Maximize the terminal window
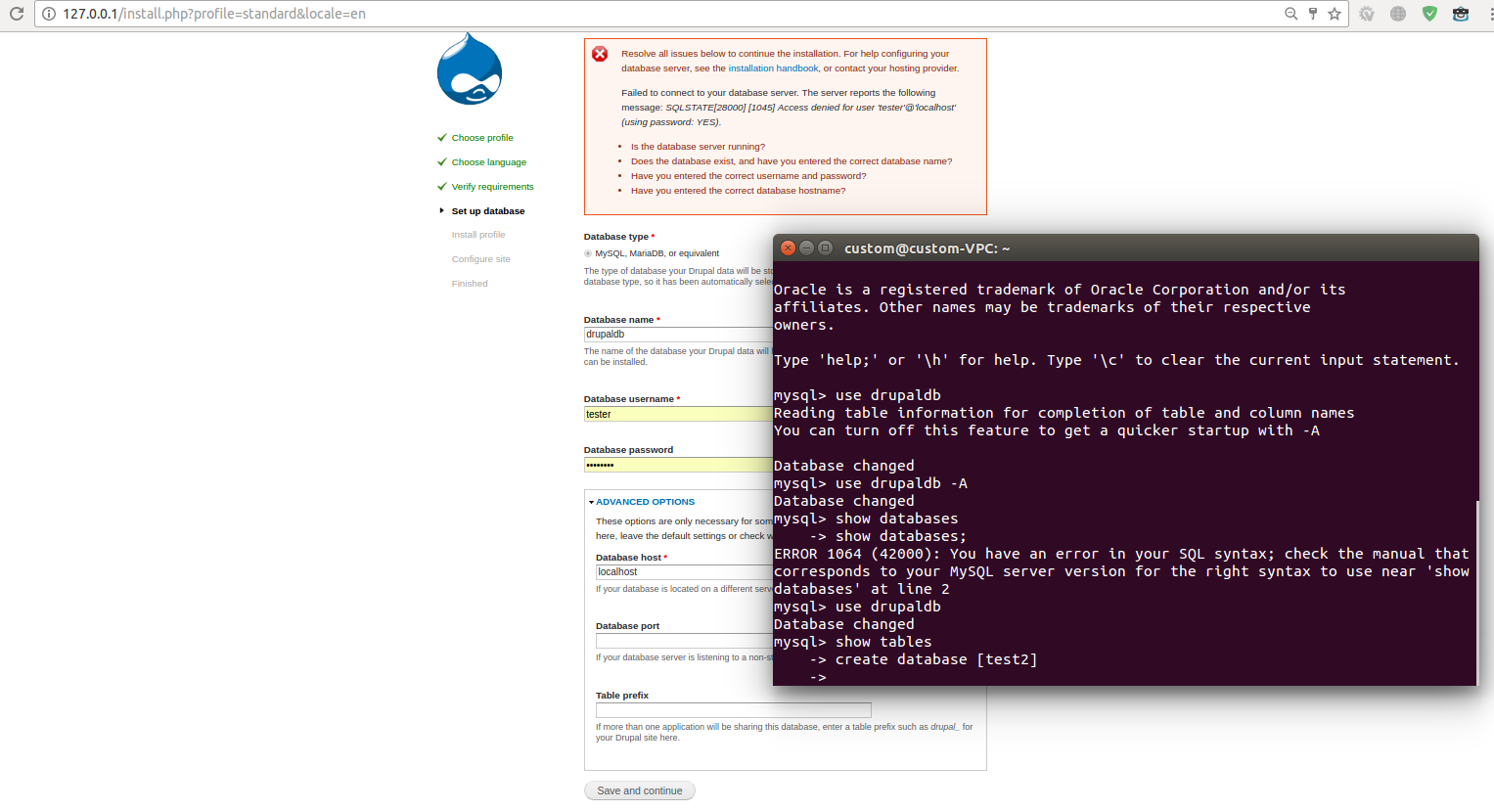 point(825,248)
